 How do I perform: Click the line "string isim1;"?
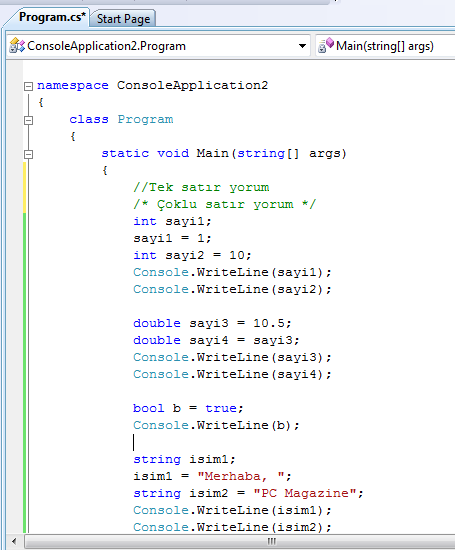click(184, 459)
